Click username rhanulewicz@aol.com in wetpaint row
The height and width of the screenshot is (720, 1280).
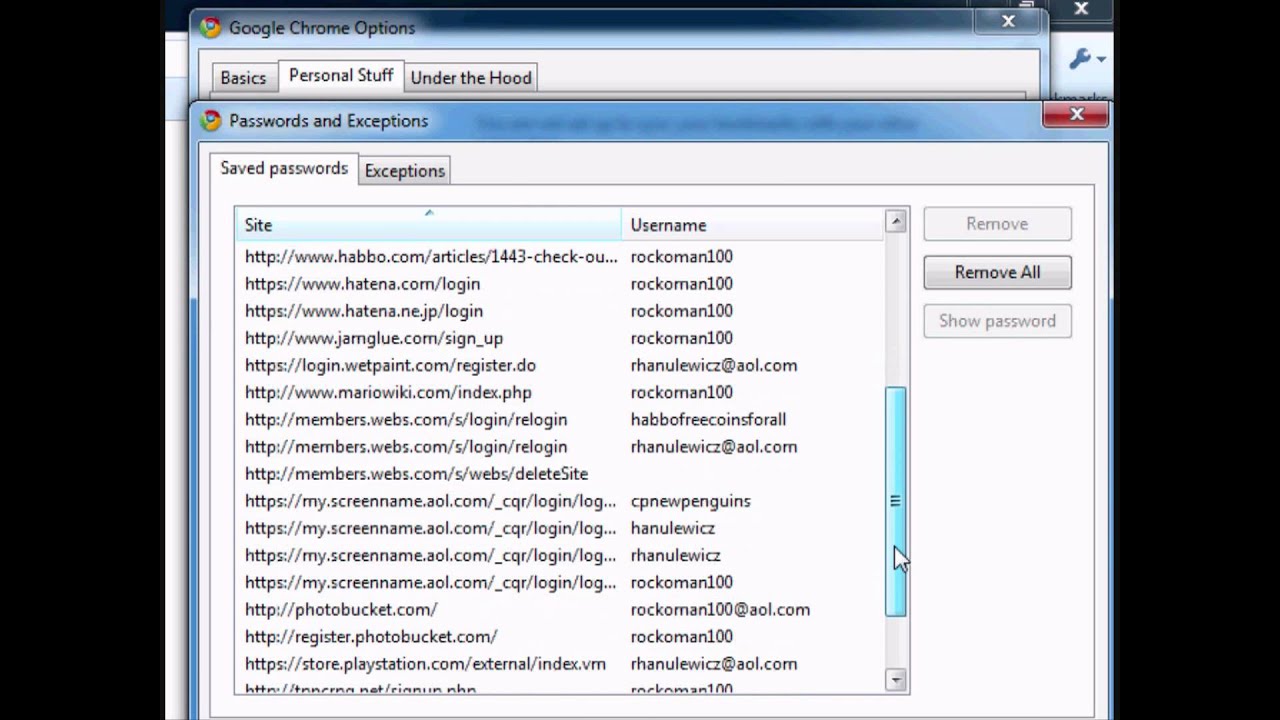714,365
